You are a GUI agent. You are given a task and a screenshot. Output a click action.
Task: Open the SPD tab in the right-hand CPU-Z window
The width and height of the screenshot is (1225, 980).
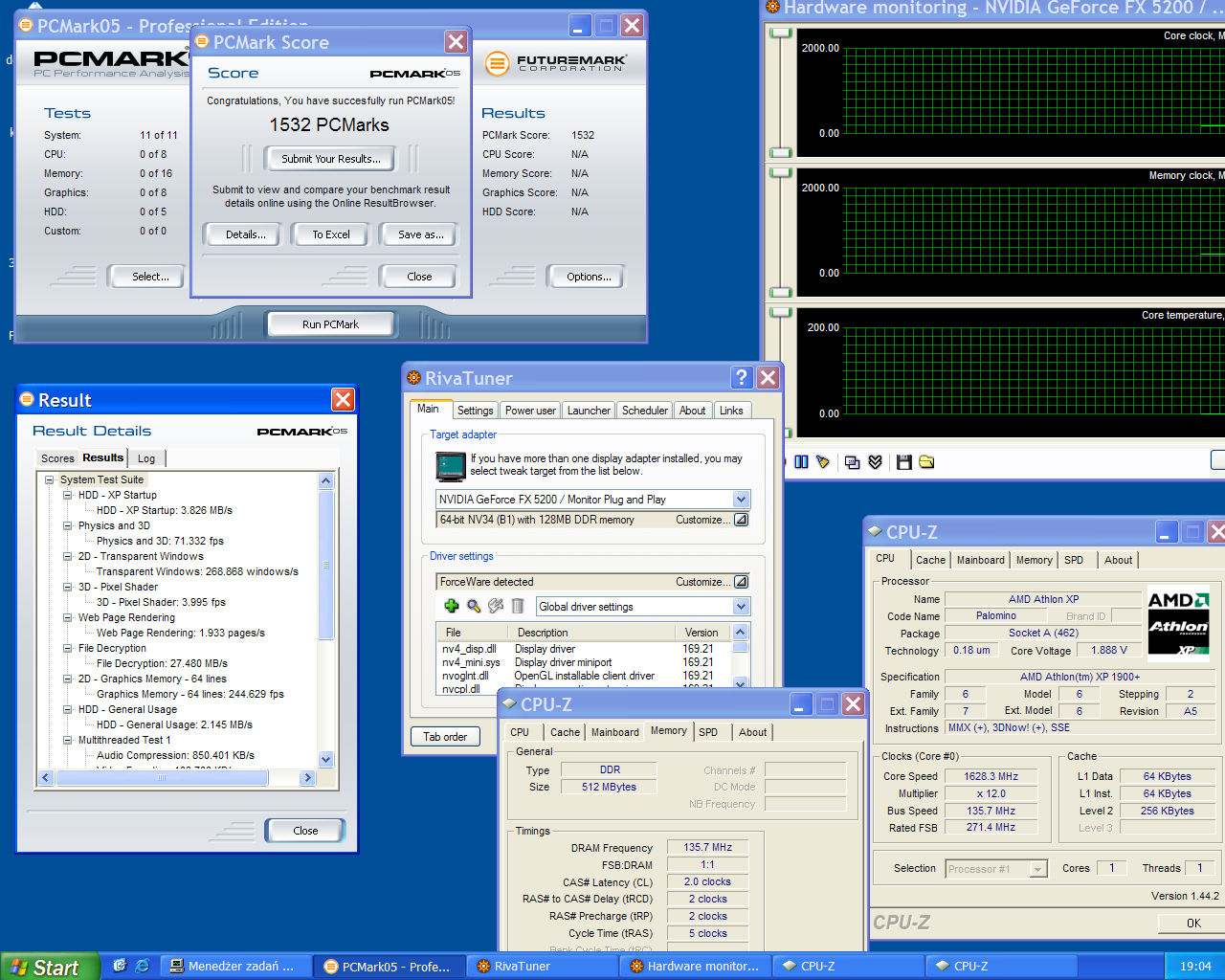[1074, 560]
